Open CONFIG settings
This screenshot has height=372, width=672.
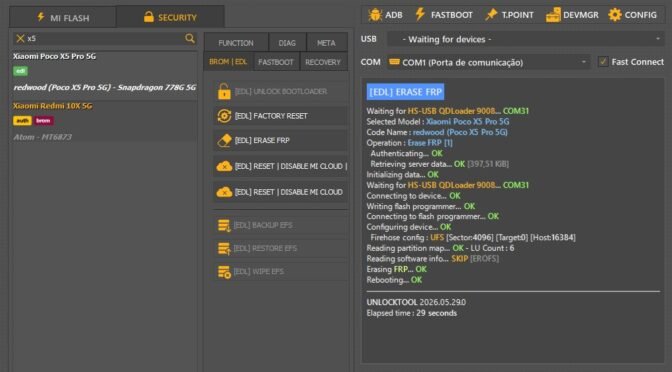pyautogui.click(x=633, y=15)
